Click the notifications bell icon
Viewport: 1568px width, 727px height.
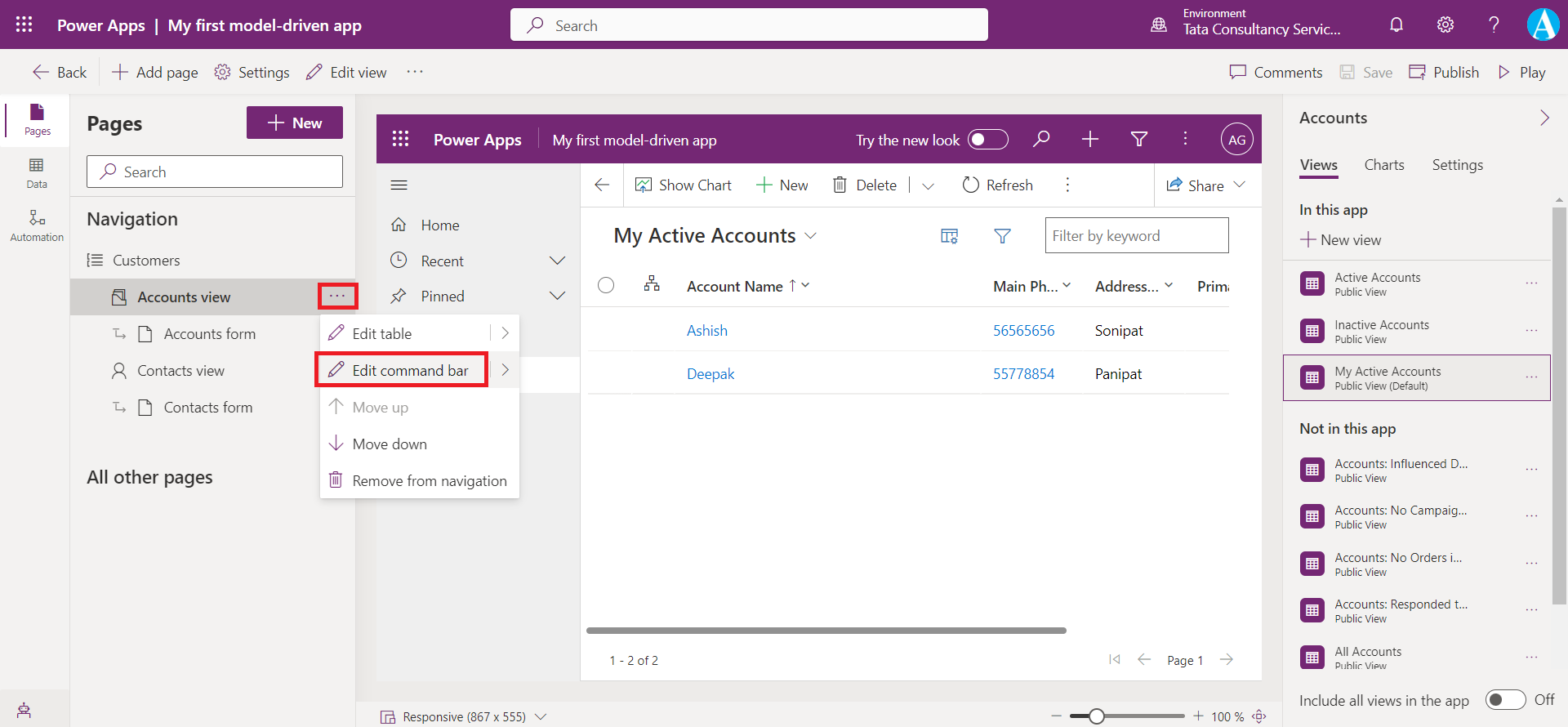pos(1396,25)
